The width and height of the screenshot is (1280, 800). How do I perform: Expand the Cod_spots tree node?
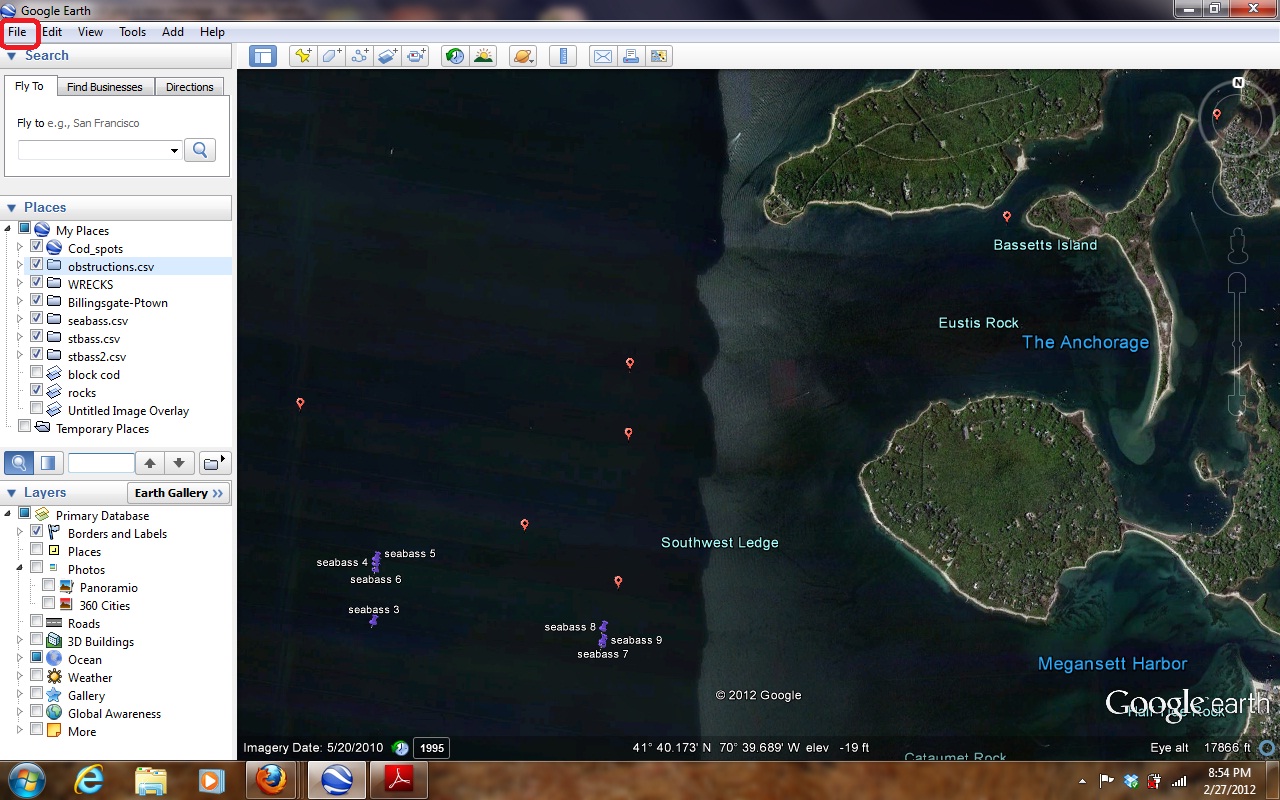point(20,248)
